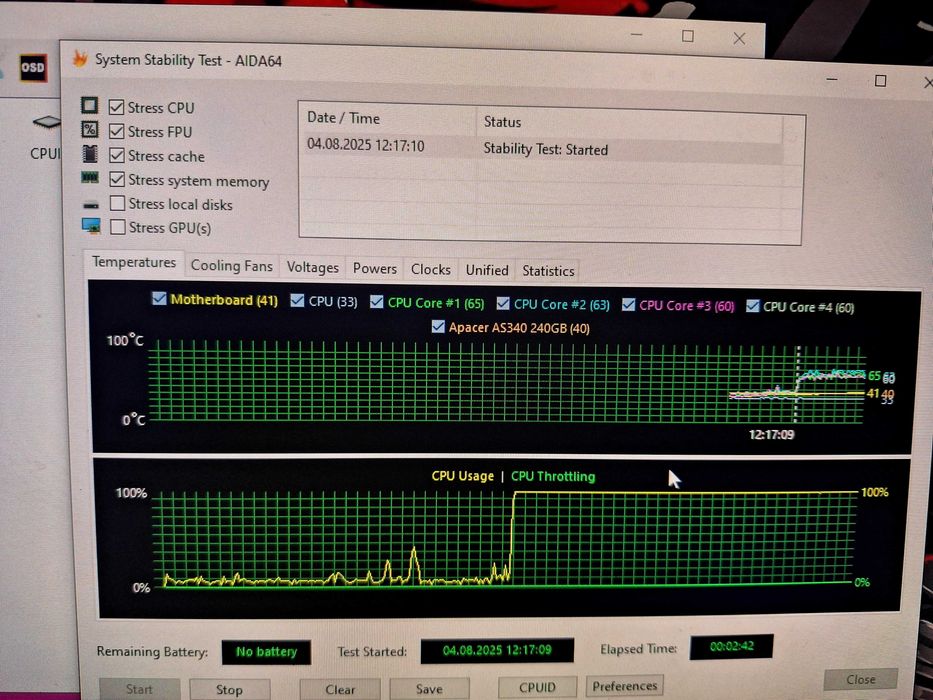
Task: Uncheck Stress CPU checkbox
Action: (x=117, y=107)
